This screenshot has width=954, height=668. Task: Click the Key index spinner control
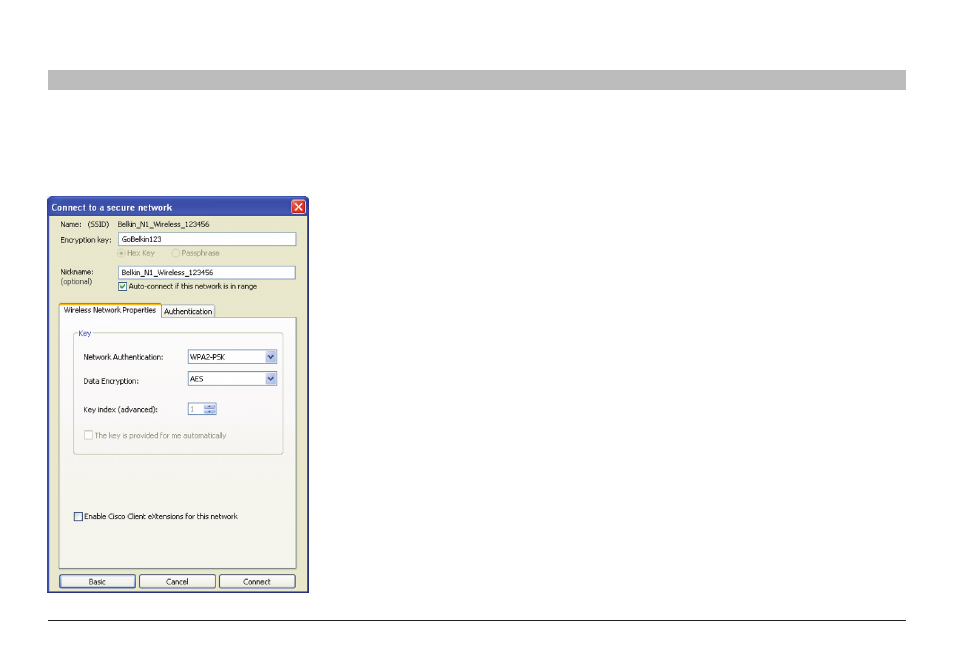[x=210, y=409]
